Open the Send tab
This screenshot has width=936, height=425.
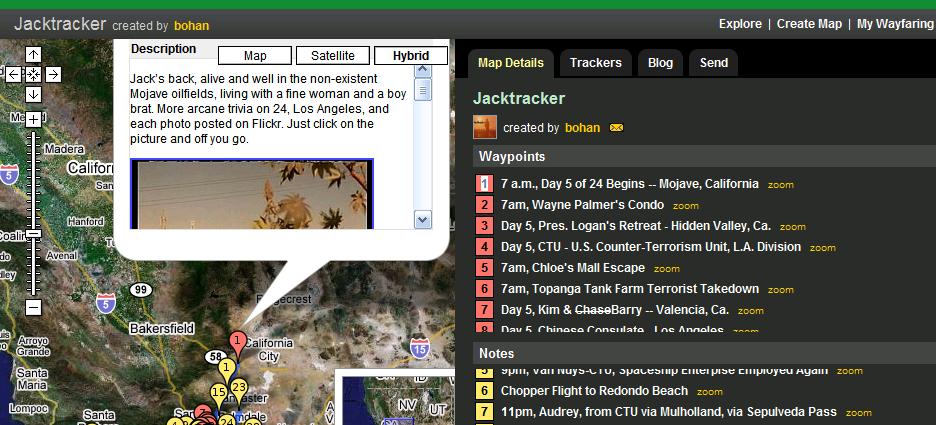pos(714,63)
